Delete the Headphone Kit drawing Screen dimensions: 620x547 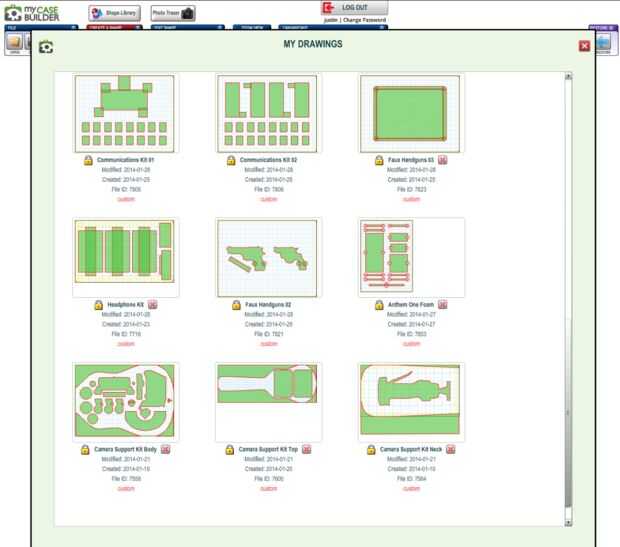(153, 305)
